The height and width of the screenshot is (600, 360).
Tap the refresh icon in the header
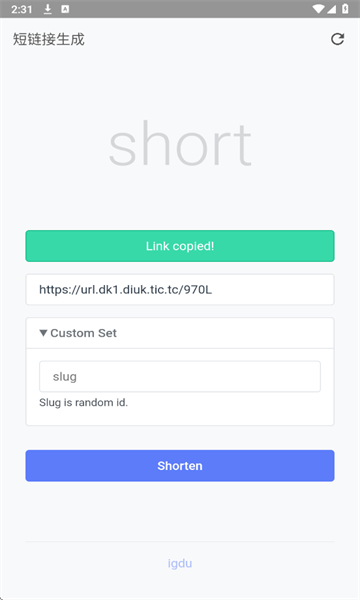pyautogui.click(x=337, y=39)
